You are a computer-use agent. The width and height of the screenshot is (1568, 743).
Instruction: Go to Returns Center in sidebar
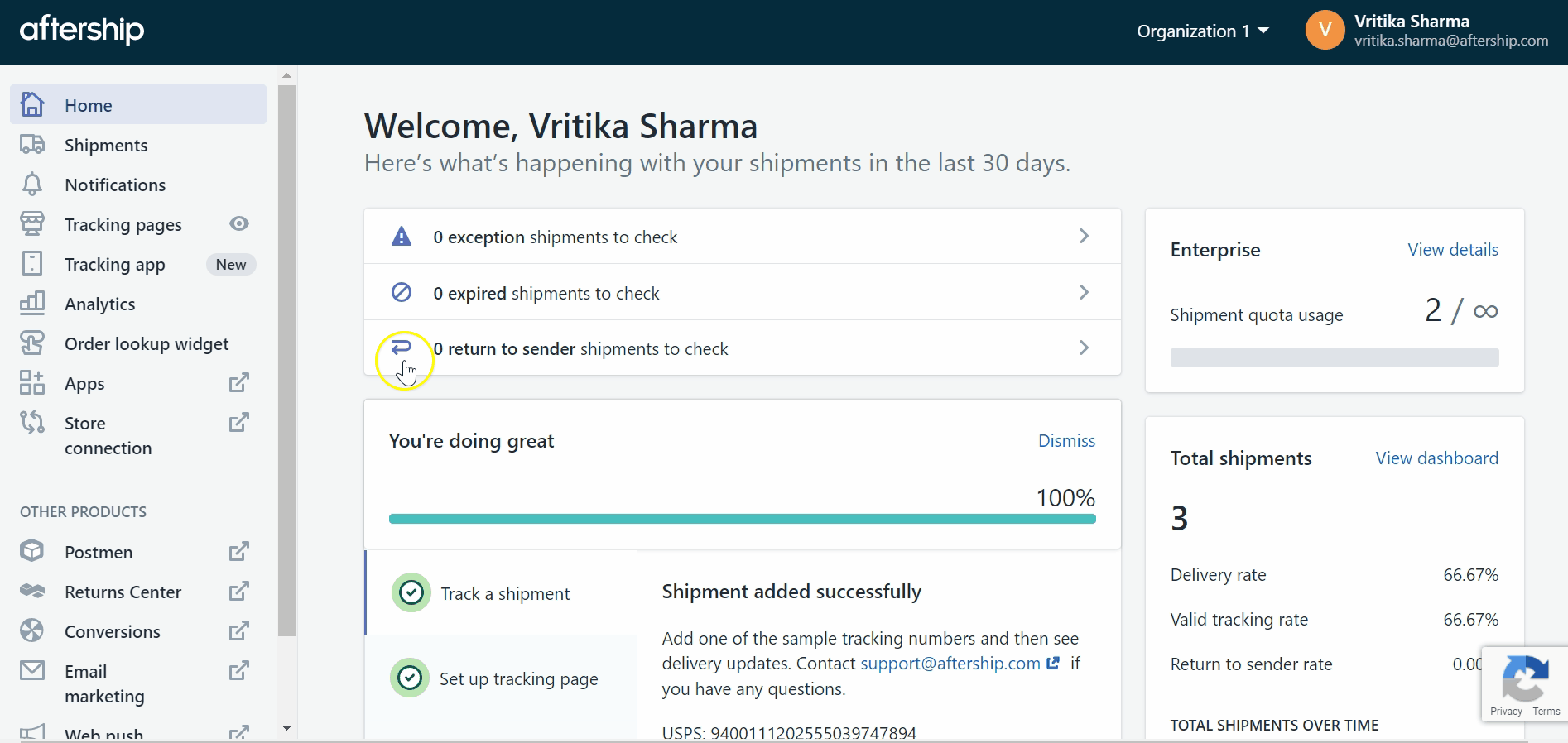pos(123,592)
